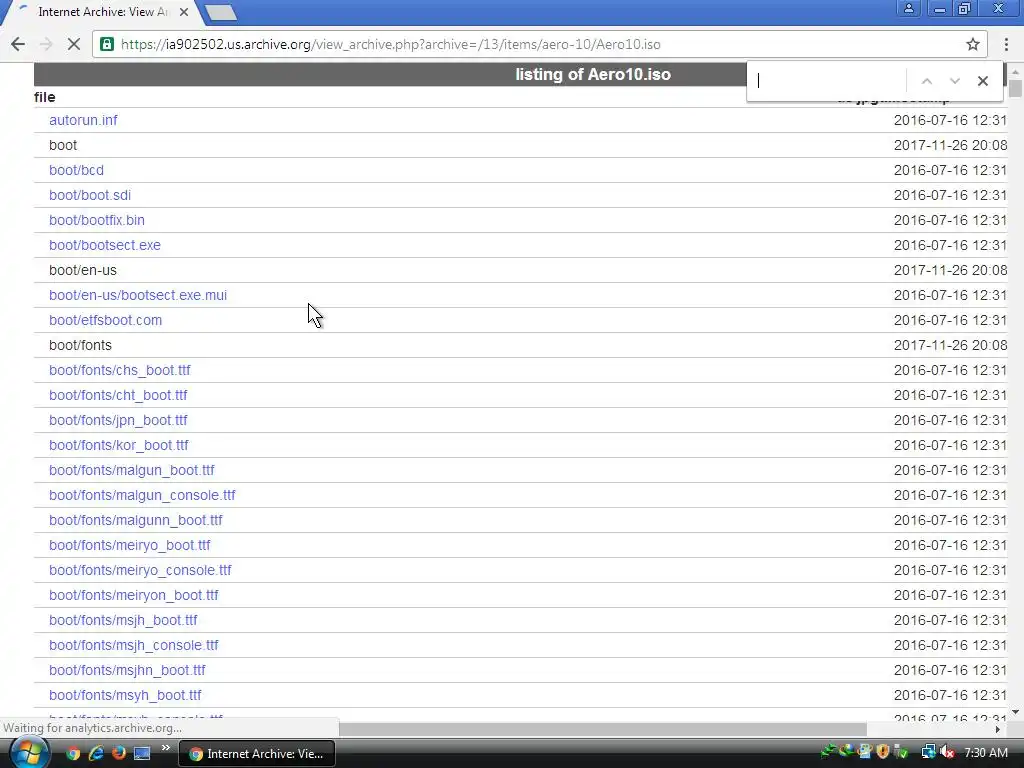Open boot/fonts/meiryon_boot.ttf link
Viewport: 1024px width, 768px height.
pyautogui.click(x=133, y=596)
